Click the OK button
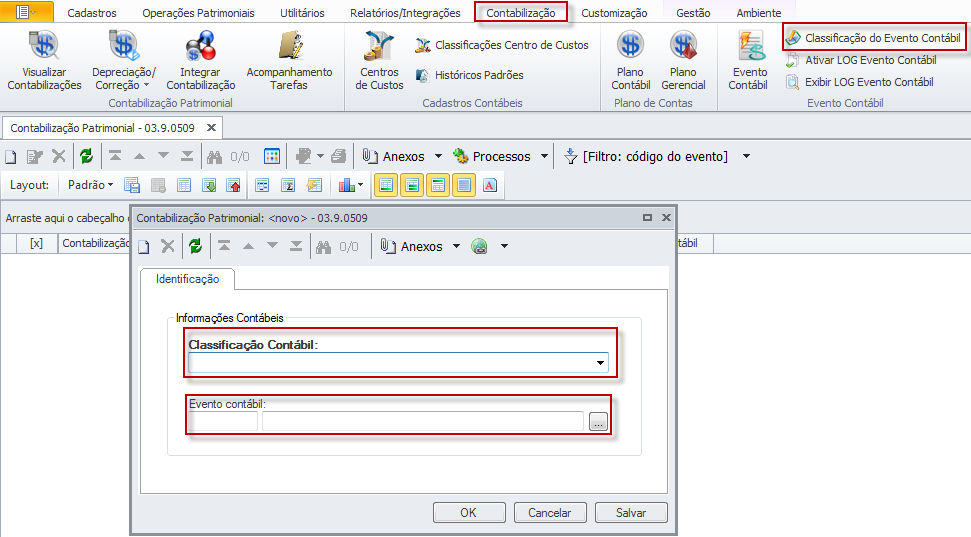 (x=469, y=513)
